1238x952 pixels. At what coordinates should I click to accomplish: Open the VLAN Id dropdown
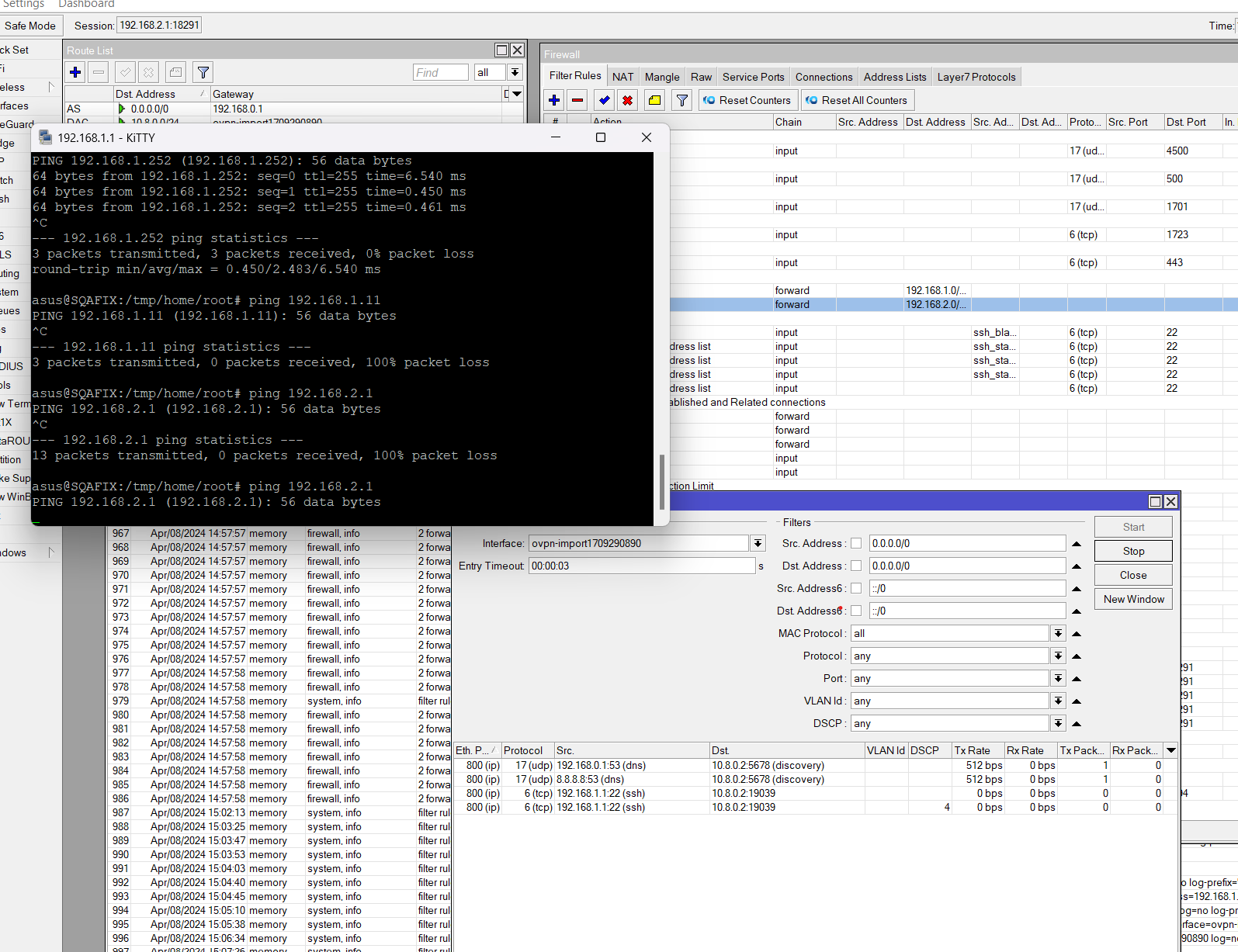point(1058,701)
